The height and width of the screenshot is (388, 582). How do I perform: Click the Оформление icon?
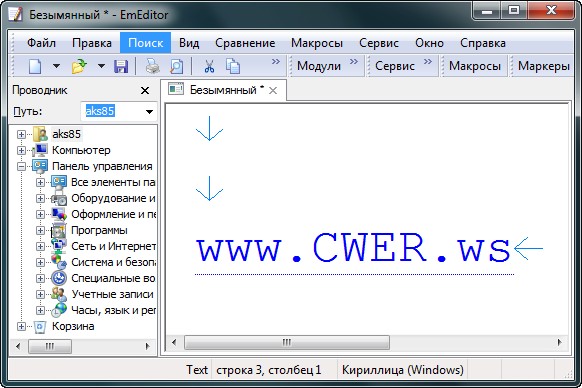[x=59, y=214]
